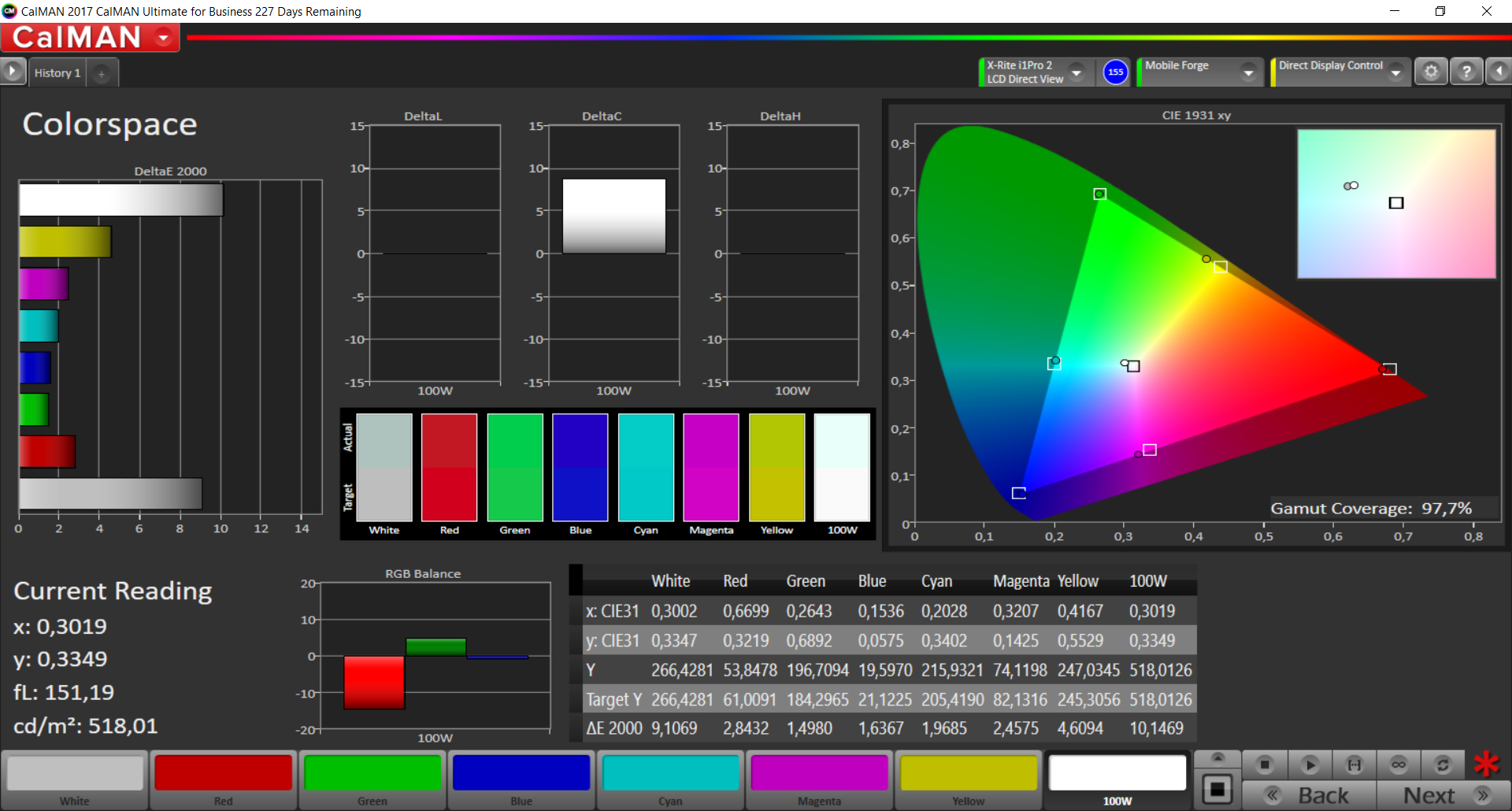The width and height of the screenshot is (1512, 811).
Task: Collapse the right side panel arrow
Action: coord(1499,72)
